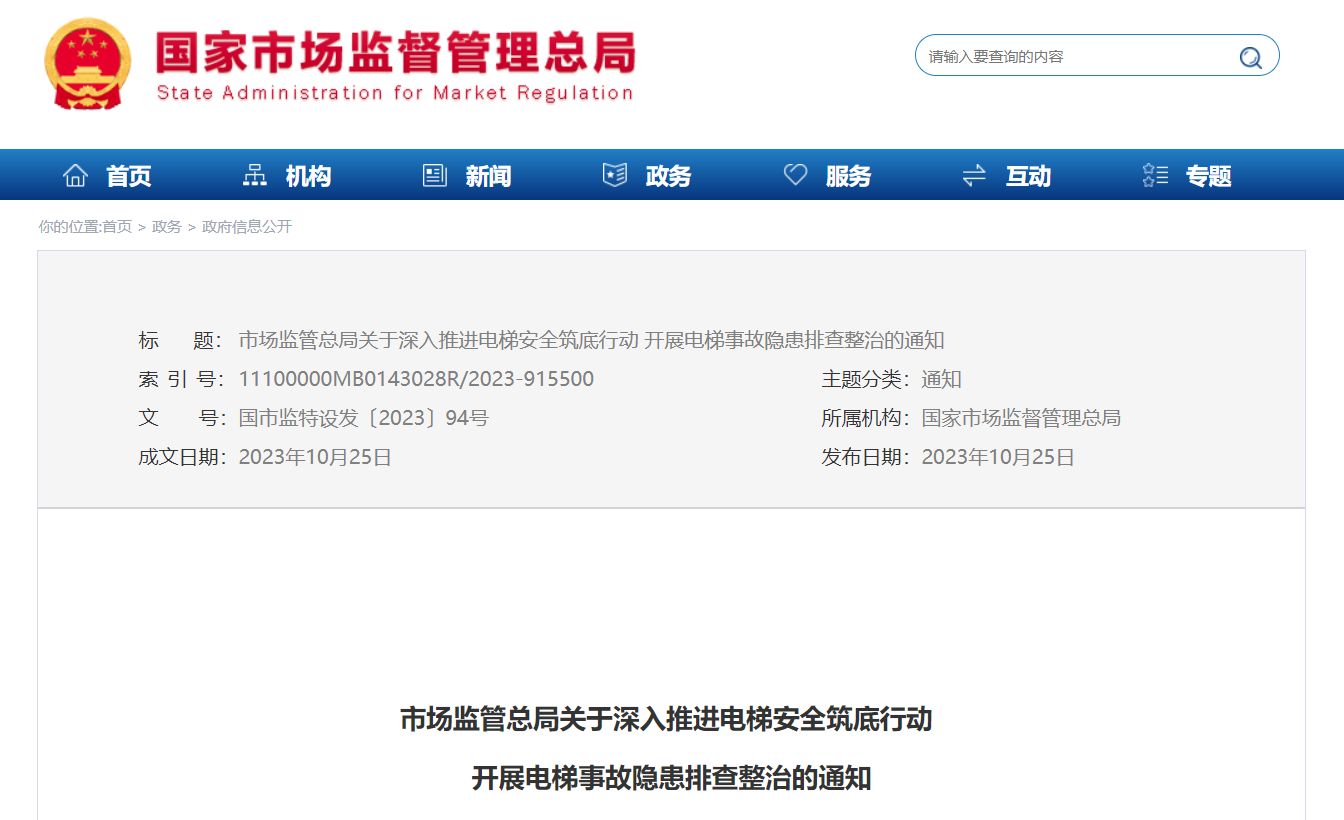Click the 标题 field title text
Viewport: 1344px width, 820px height.
591,340
